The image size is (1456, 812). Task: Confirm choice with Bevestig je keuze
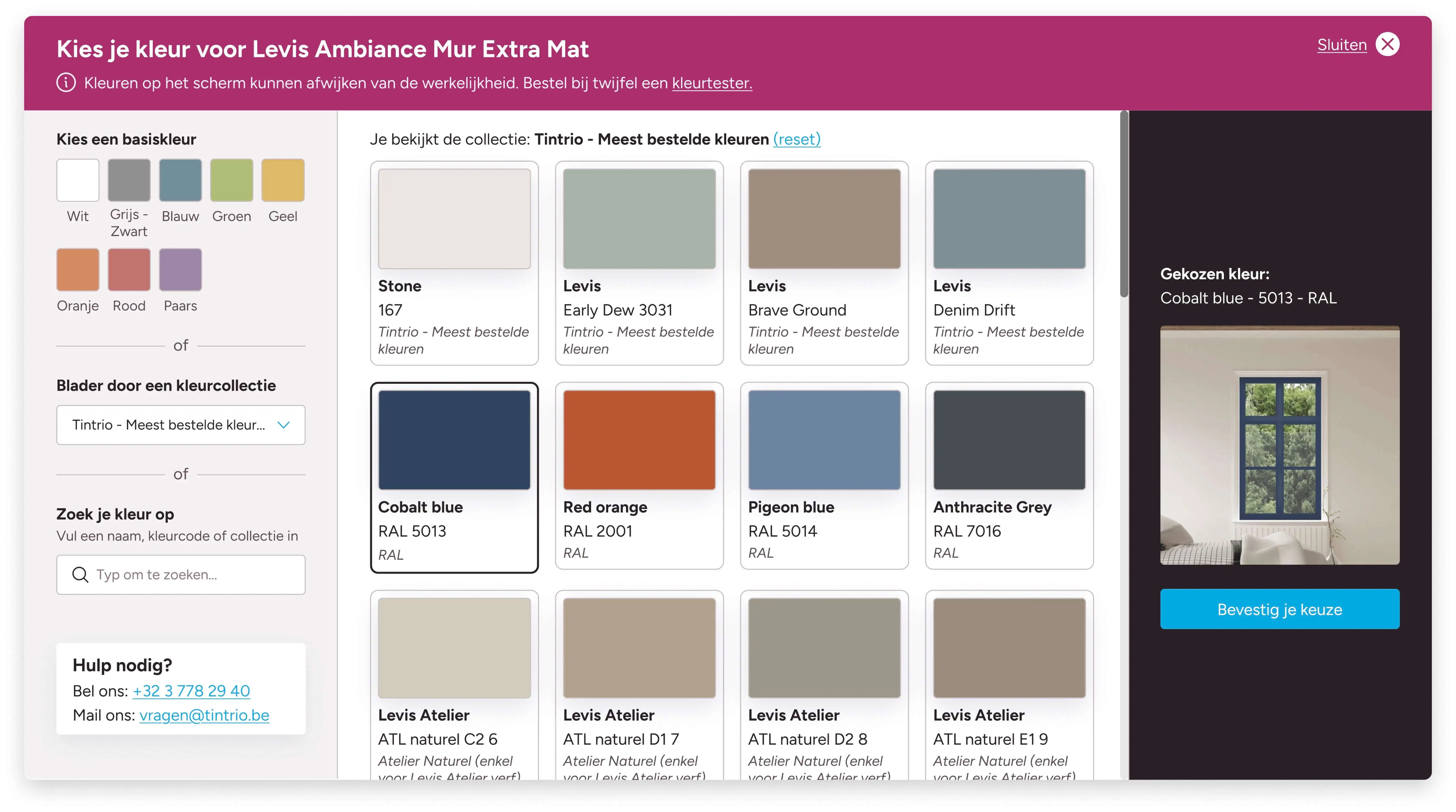[1279, 609]
